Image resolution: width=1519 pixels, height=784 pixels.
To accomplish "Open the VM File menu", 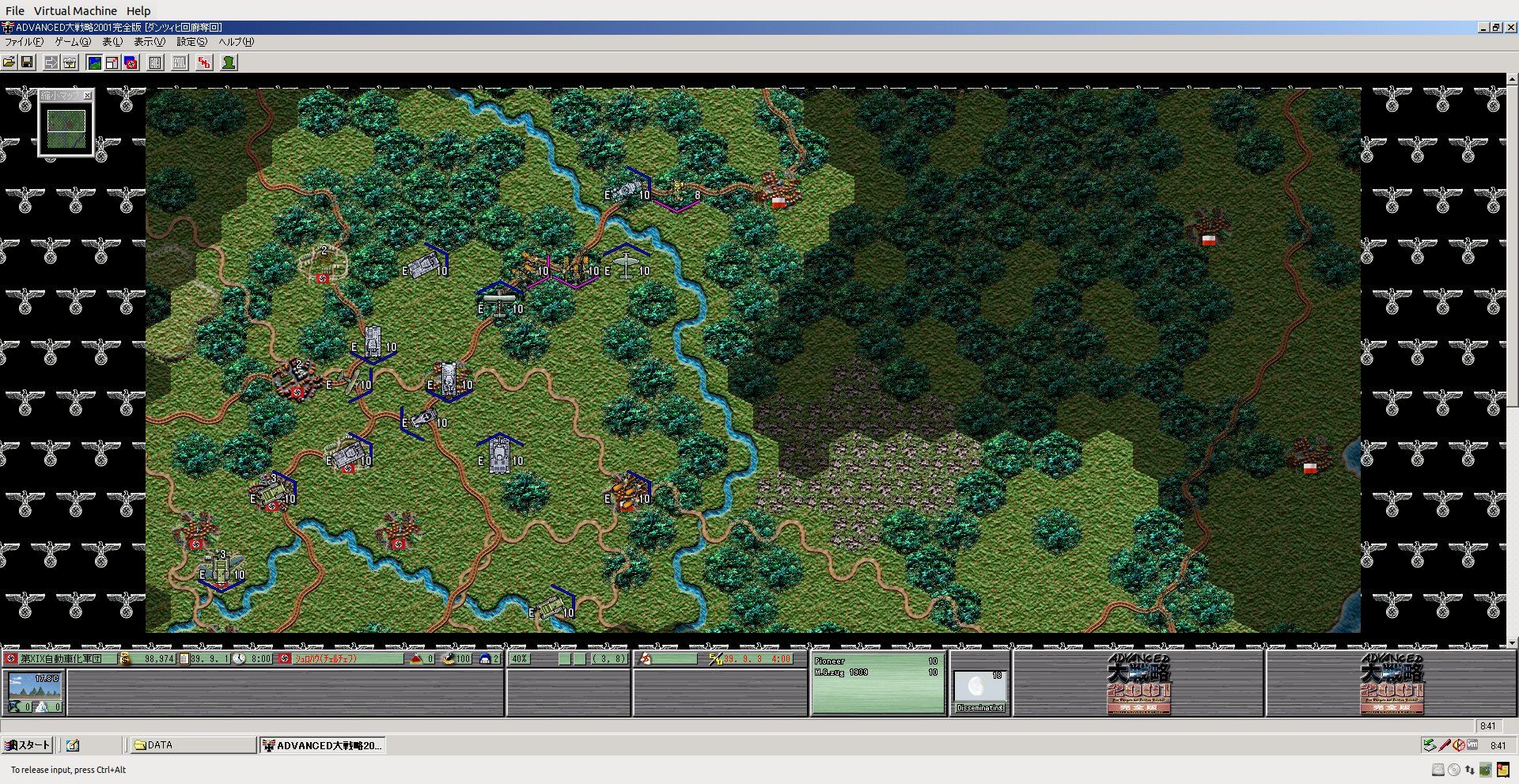I will [15, 11].
